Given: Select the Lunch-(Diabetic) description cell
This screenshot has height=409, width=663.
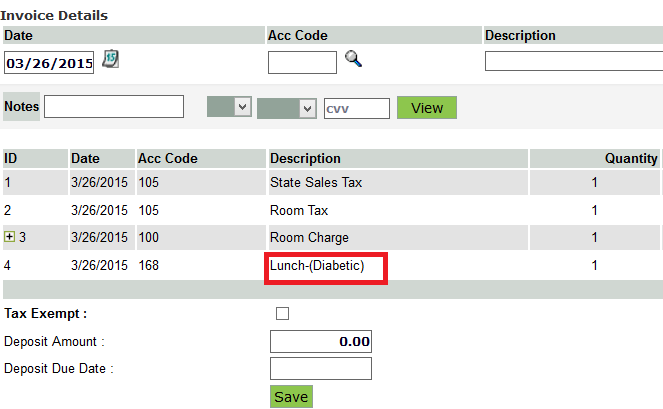Looking at the screenshot, I should click(317, 266).
